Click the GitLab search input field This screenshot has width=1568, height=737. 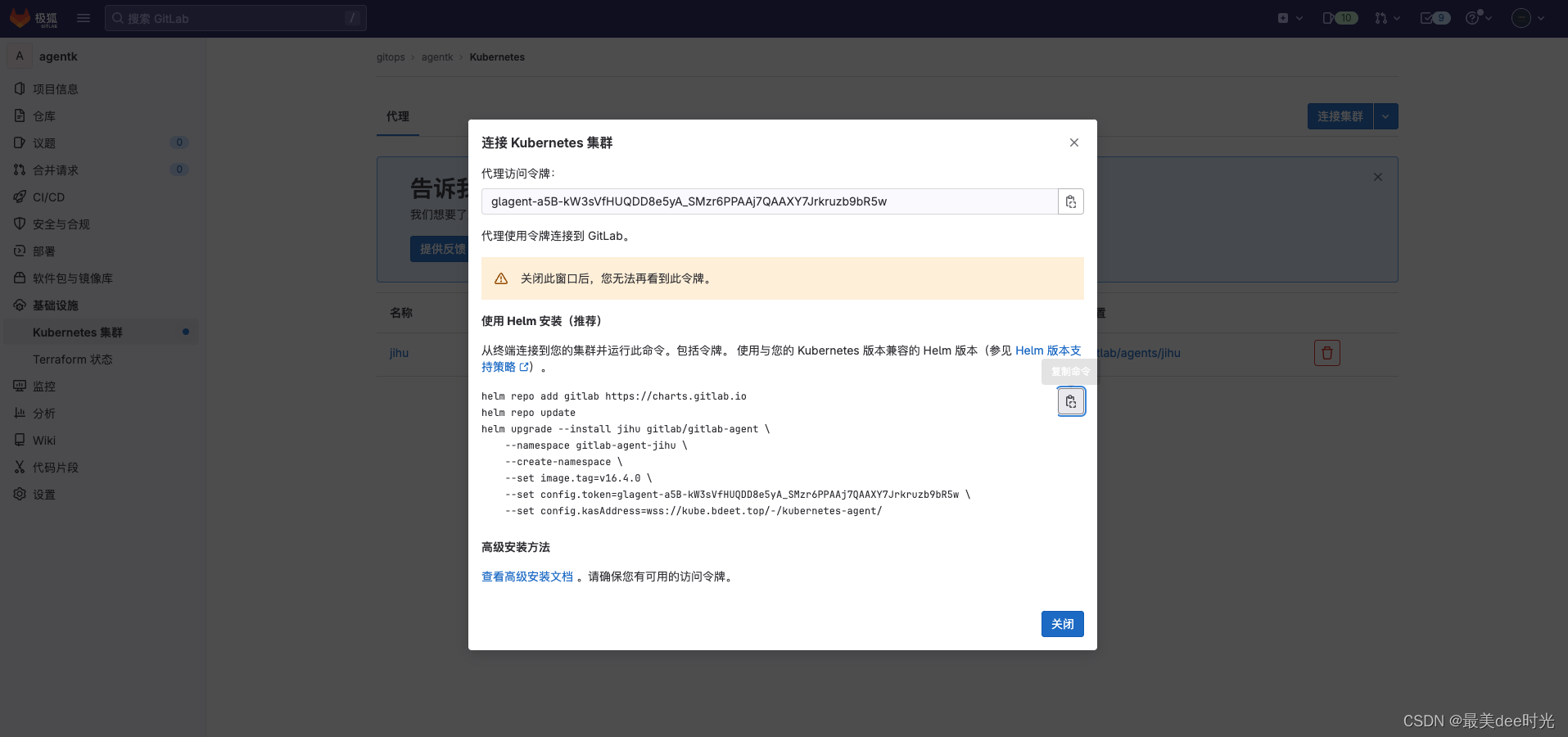[x=236, y=17]
